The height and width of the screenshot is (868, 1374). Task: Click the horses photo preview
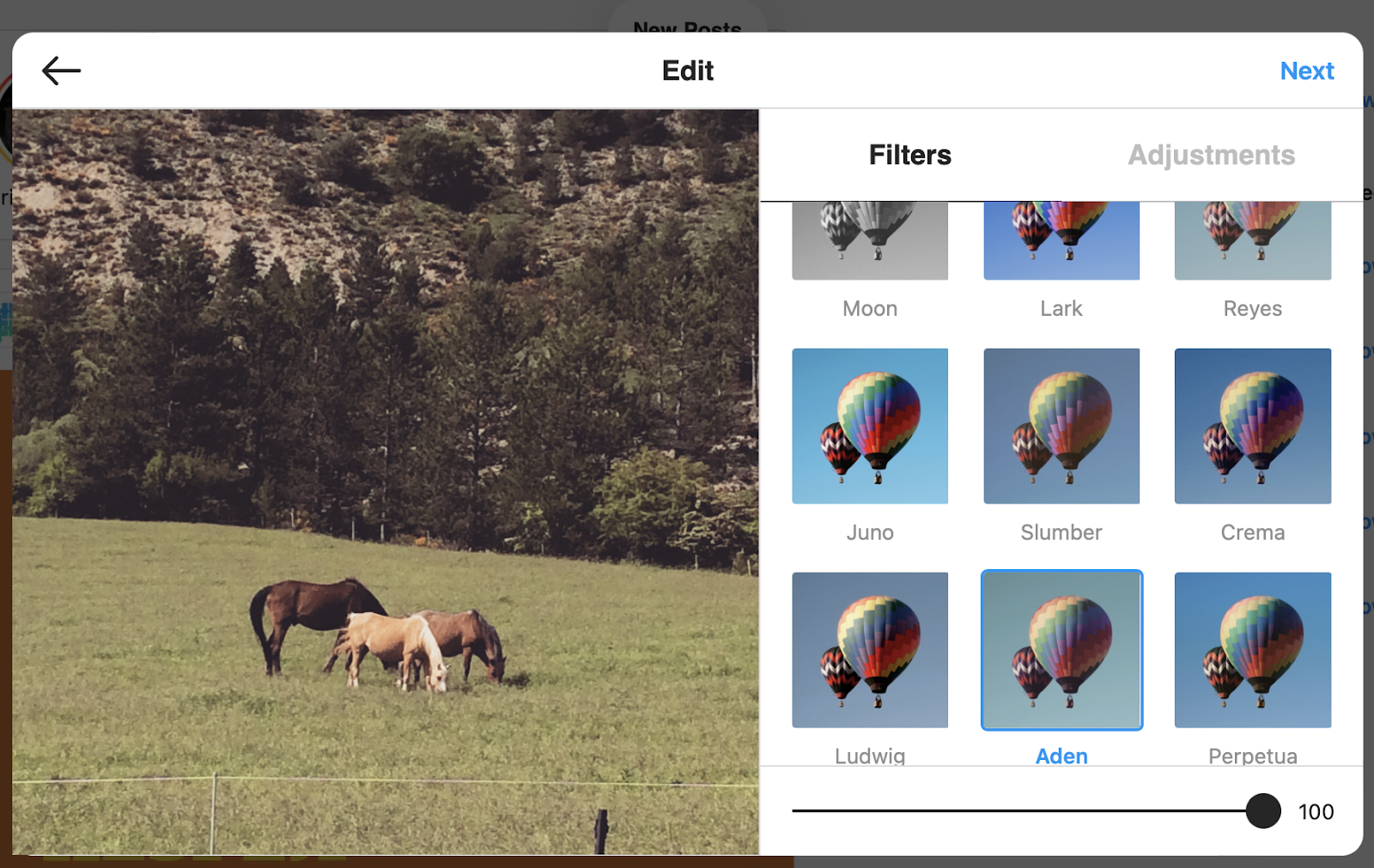click(x=386, y=481)
